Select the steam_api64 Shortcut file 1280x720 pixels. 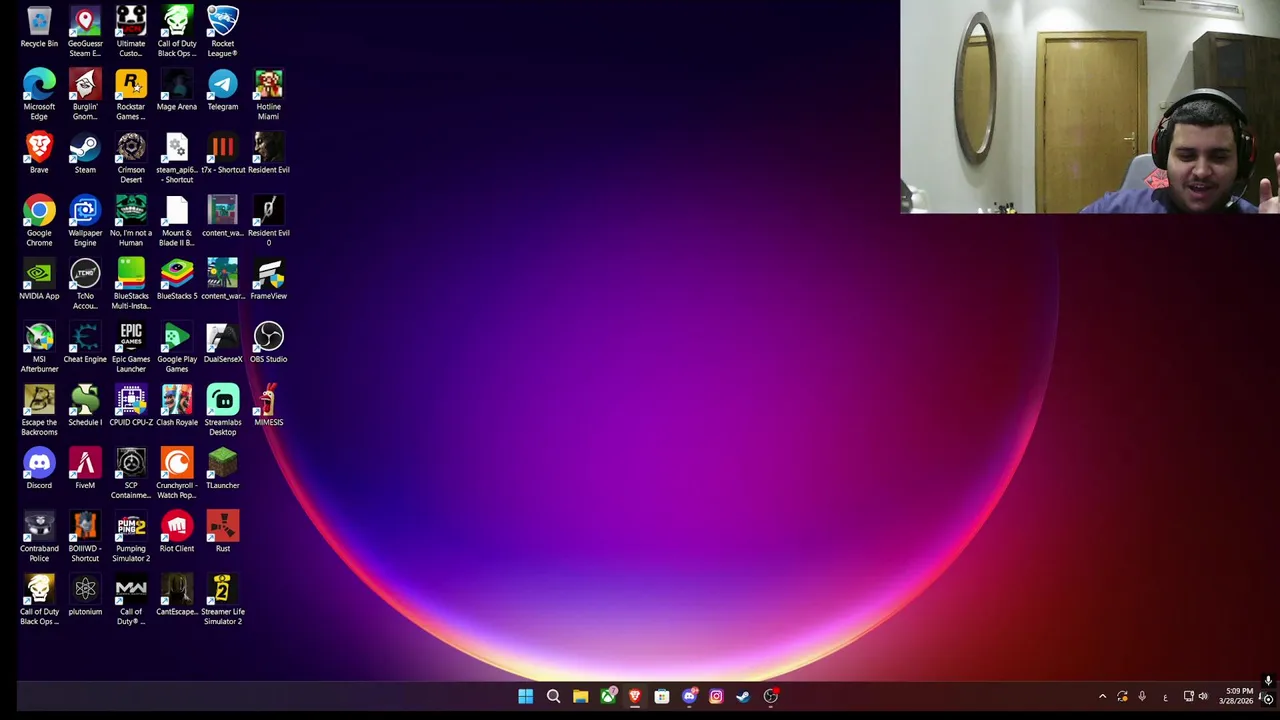pos(177,157)
